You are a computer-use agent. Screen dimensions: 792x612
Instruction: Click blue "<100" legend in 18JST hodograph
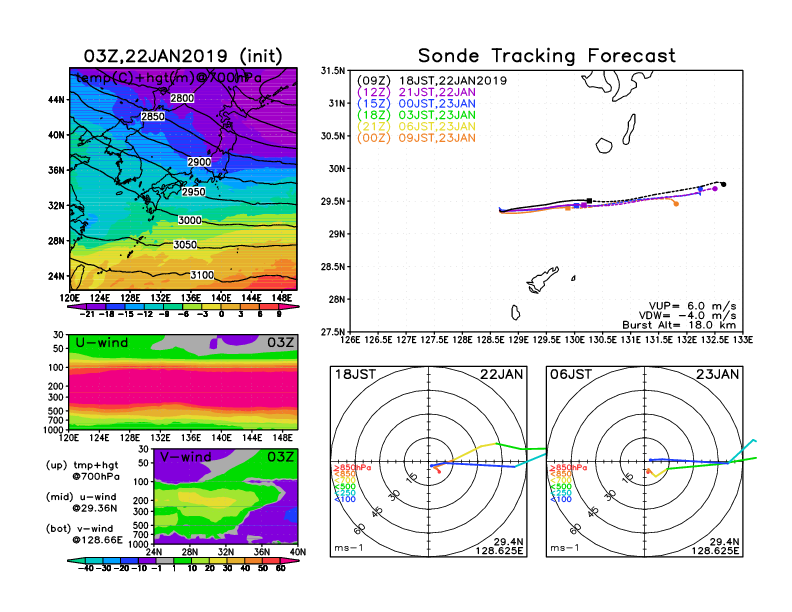(345, 499)
